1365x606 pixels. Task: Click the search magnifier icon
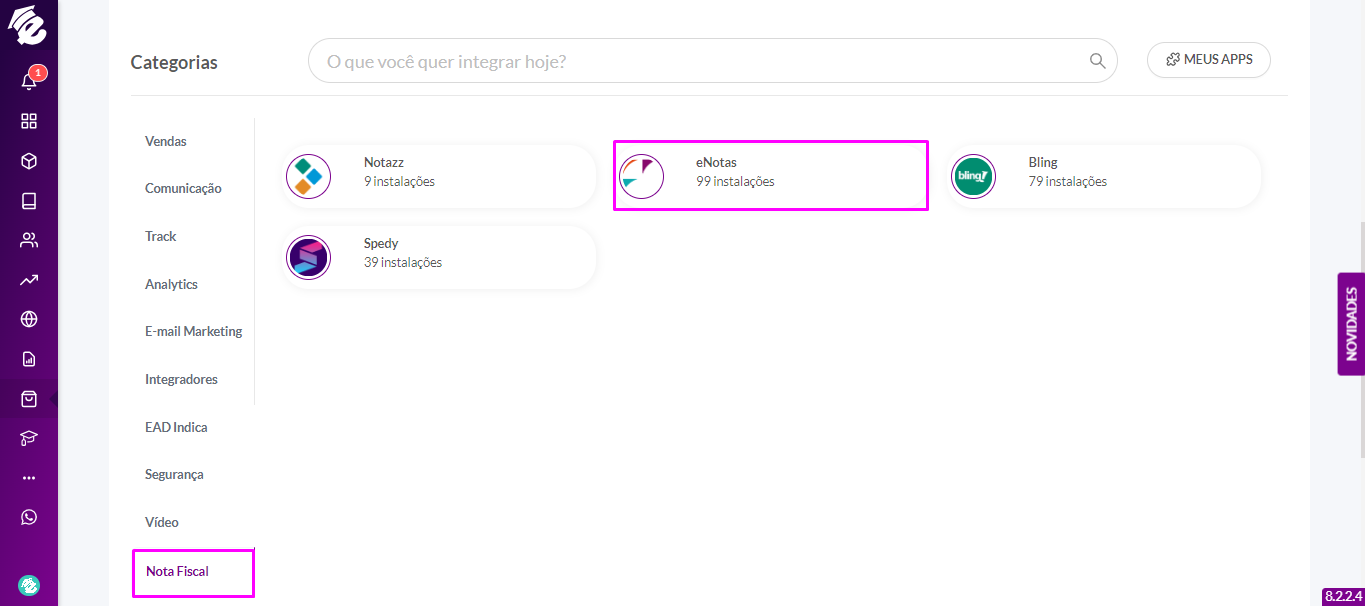[1097, 61]
